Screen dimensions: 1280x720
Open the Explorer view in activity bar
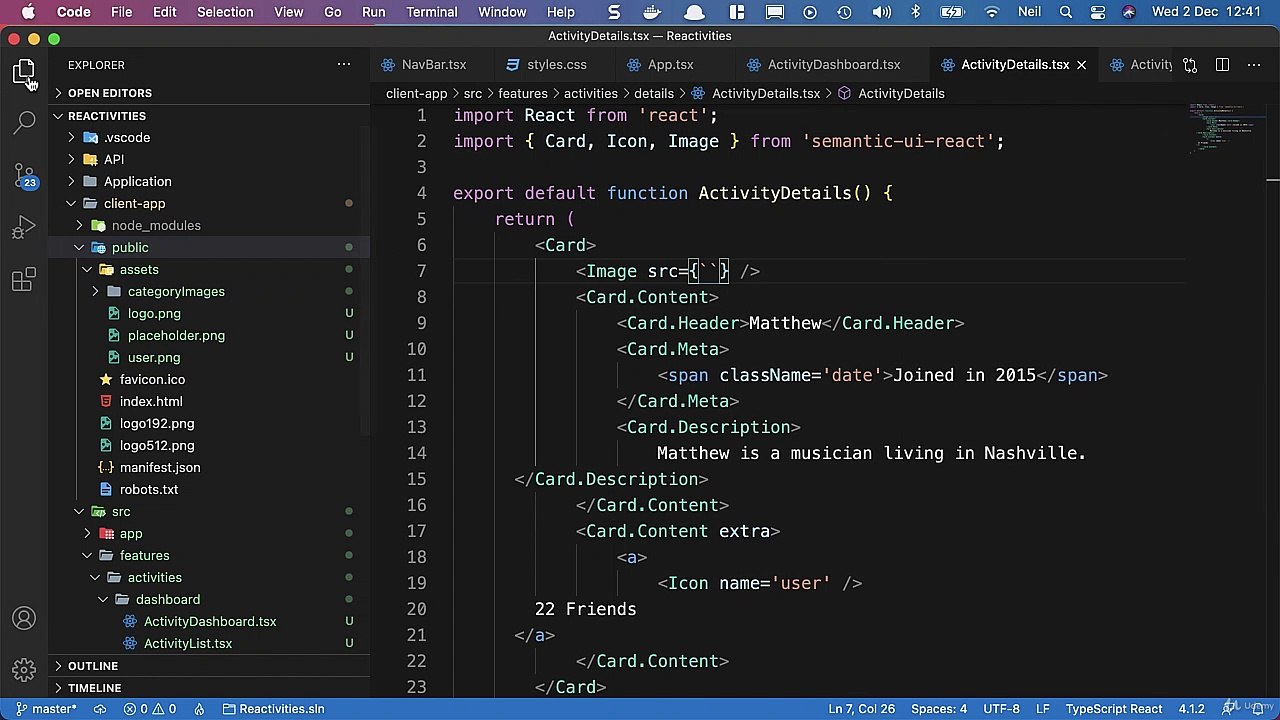click(24, 71)
